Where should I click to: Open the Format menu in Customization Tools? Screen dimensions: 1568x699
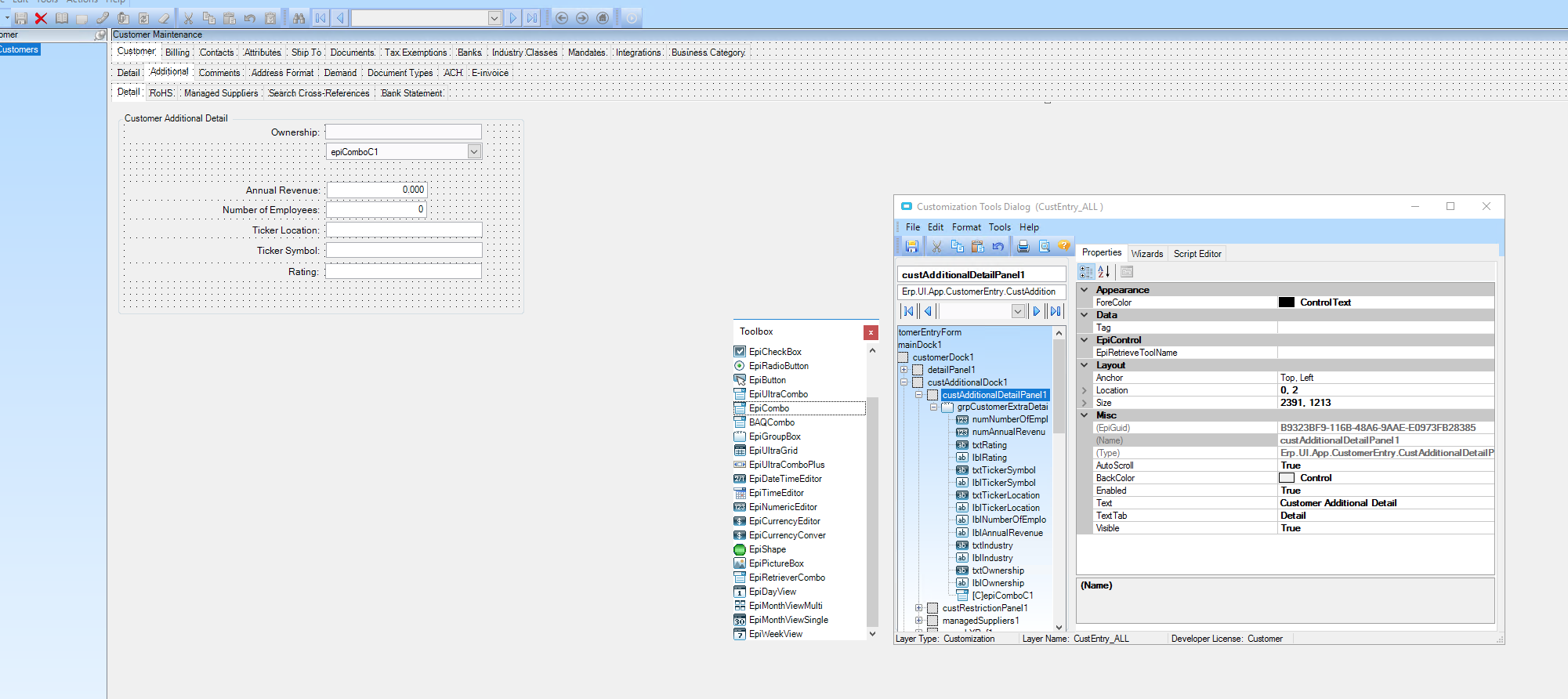point(965,227)
